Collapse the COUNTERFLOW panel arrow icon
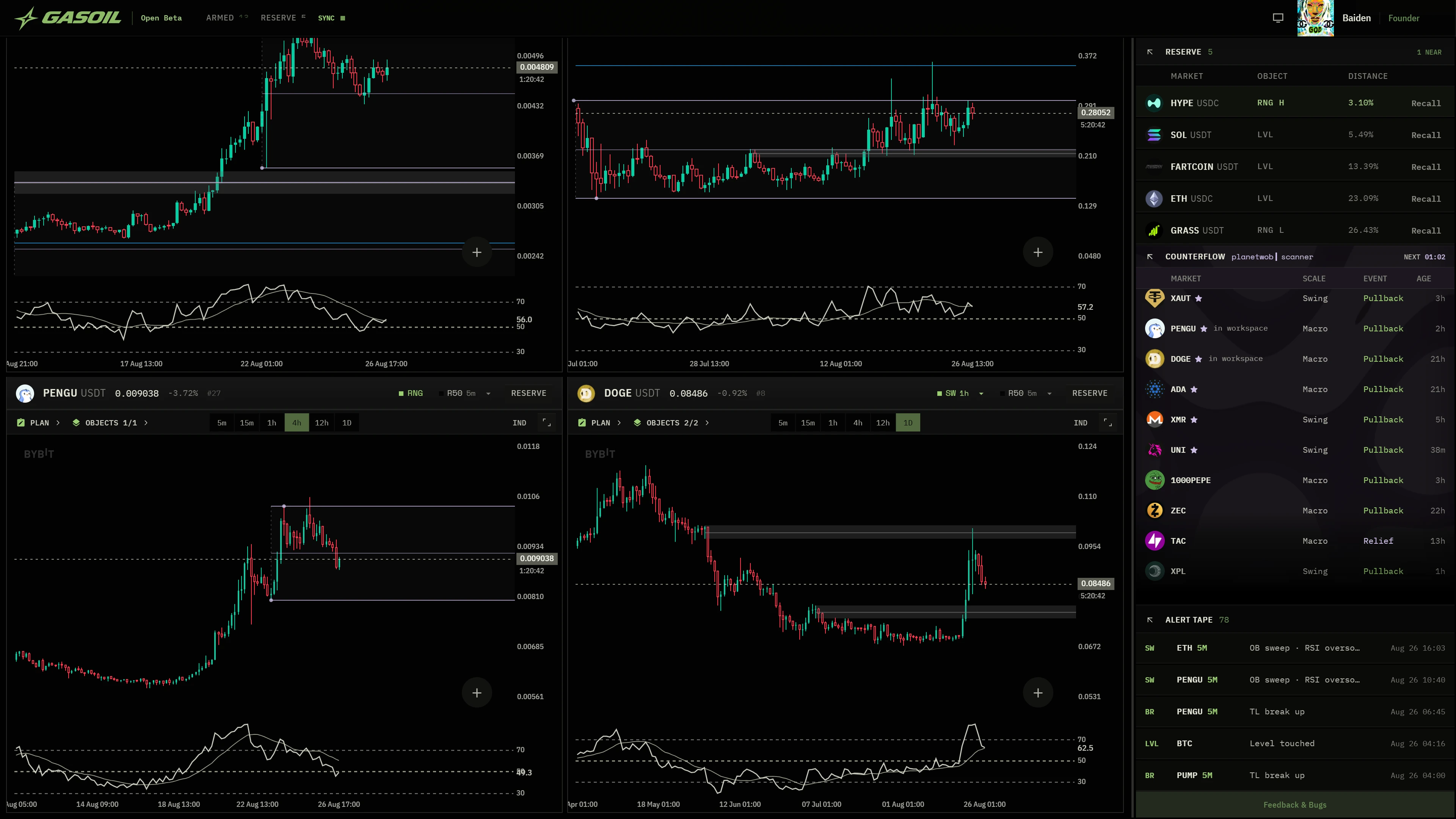The height and width of the screenshot is (819, 1456). (x=1150, y=257)
